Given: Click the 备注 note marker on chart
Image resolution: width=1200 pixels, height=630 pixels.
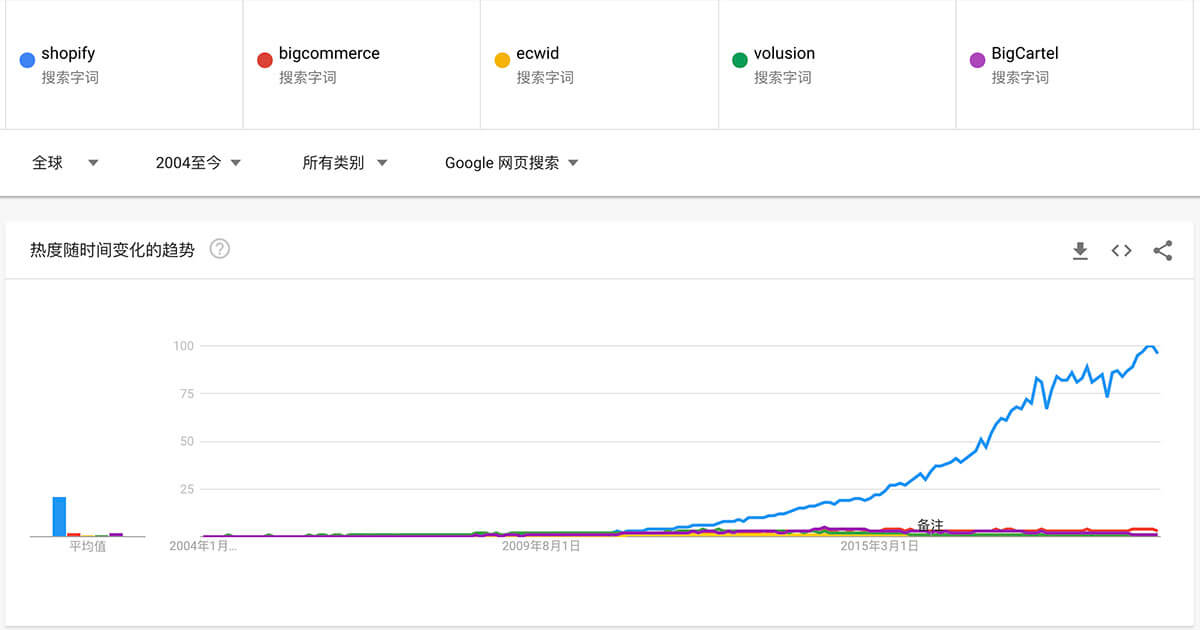Looking at the screenshot, I should pyautogui.click(x=930, y=525).
